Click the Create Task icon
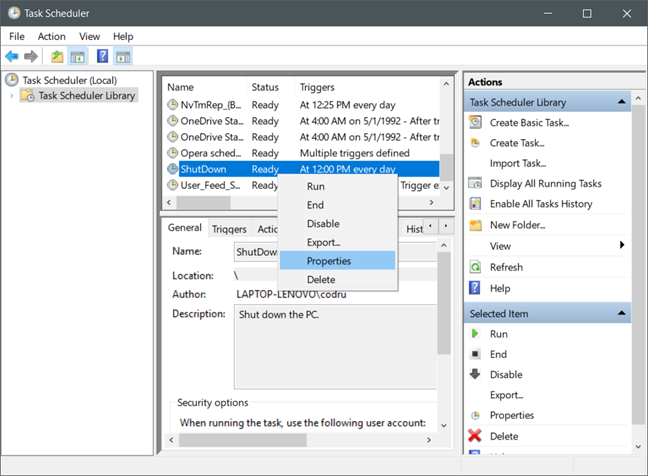 [475, 143]
